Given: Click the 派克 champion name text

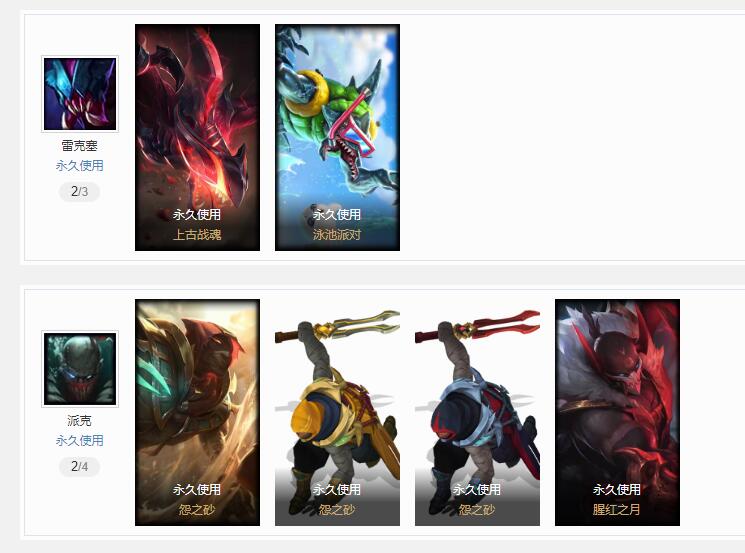Looking at the screenshot, I should click(79, 420).
